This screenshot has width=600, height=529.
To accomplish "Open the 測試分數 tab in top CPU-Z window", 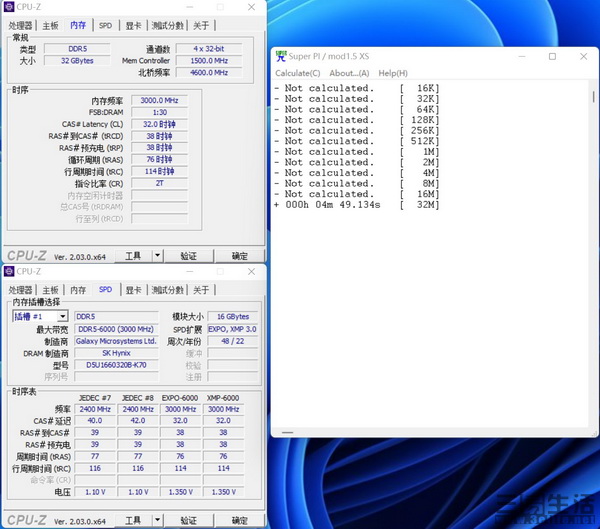I will click(168, 26).
